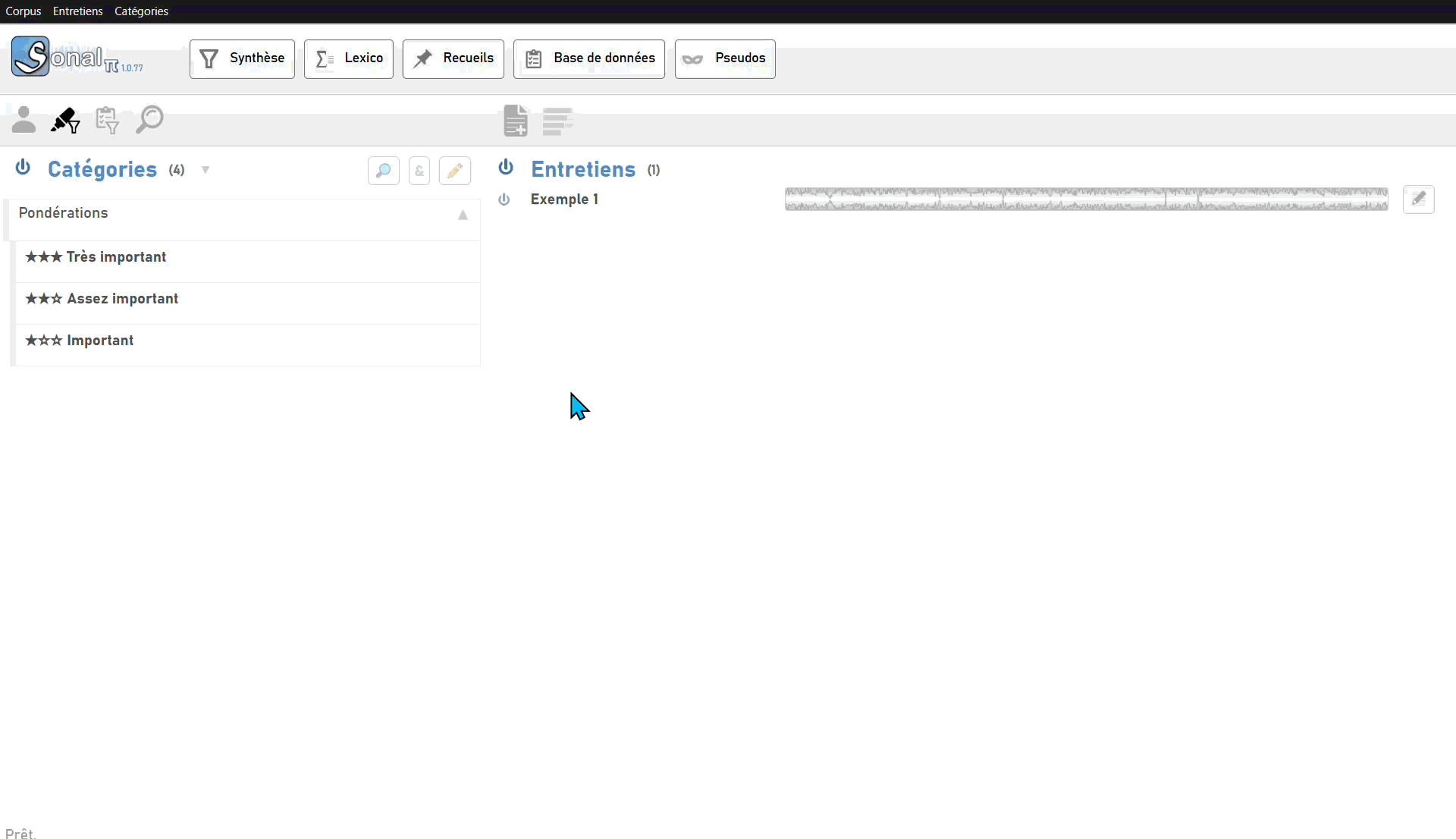1456x839 pixels.
Task: Click the pencil edit button for Catégories
Action: (x=455, y=171)
